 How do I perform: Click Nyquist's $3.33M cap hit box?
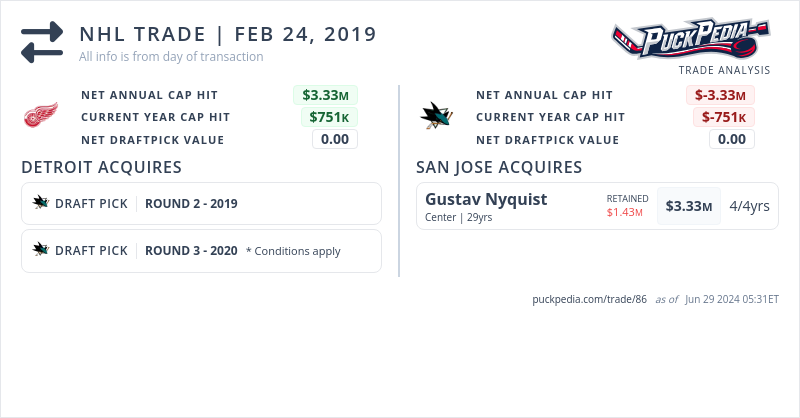[689, 206]
